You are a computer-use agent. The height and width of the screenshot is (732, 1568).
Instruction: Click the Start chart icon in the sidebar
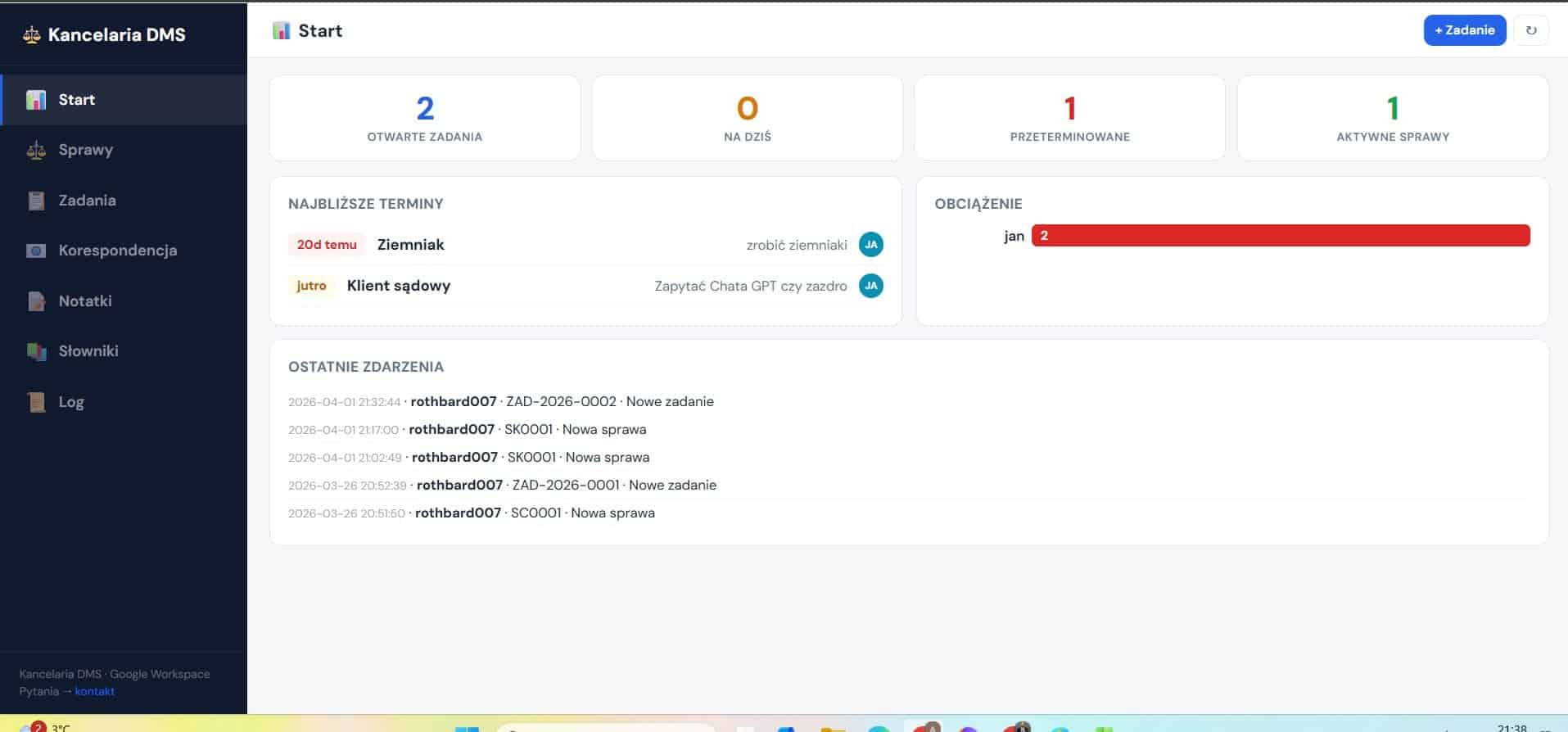36,100
